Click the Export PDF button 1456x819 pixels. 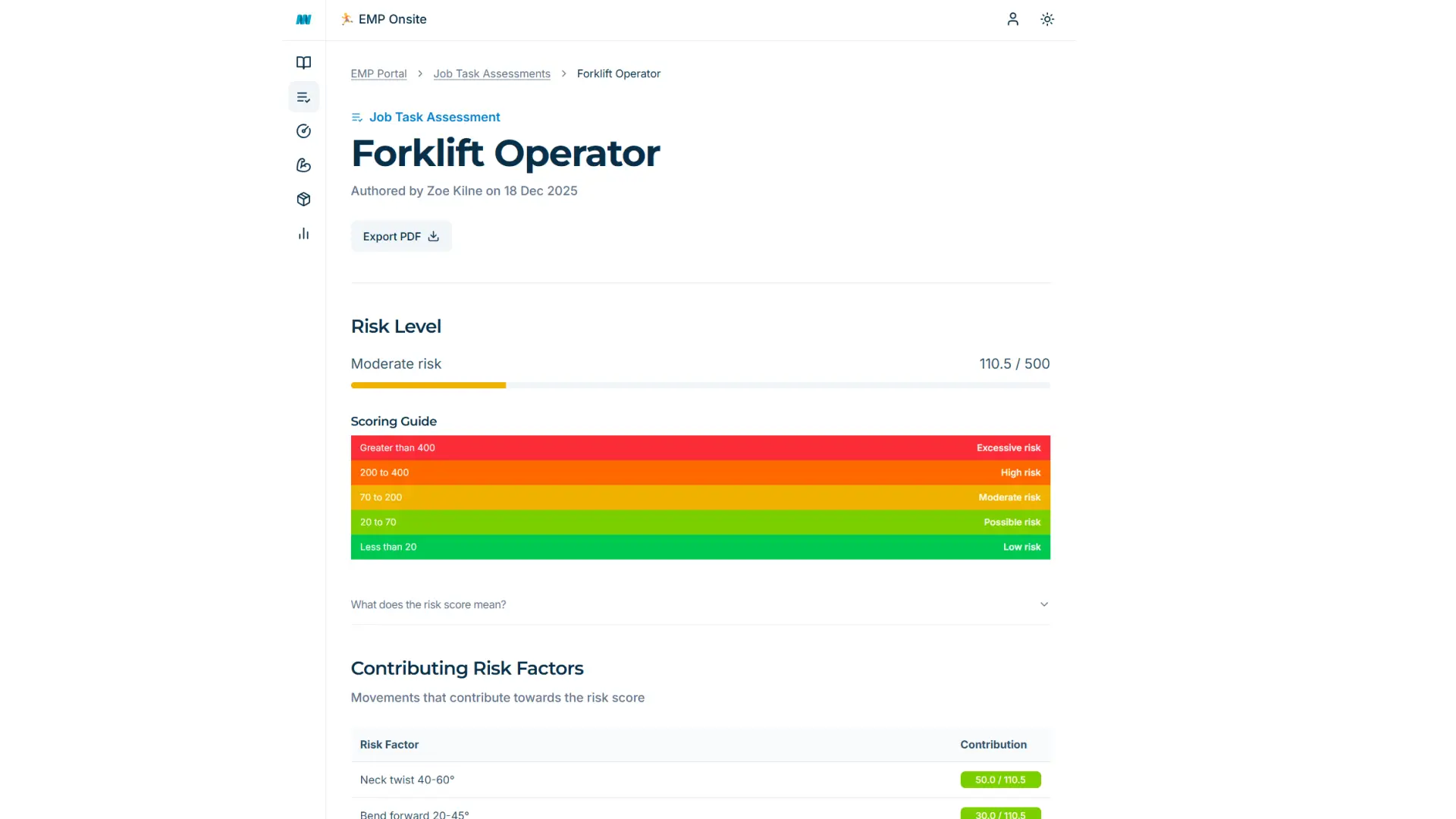(401, 237)
